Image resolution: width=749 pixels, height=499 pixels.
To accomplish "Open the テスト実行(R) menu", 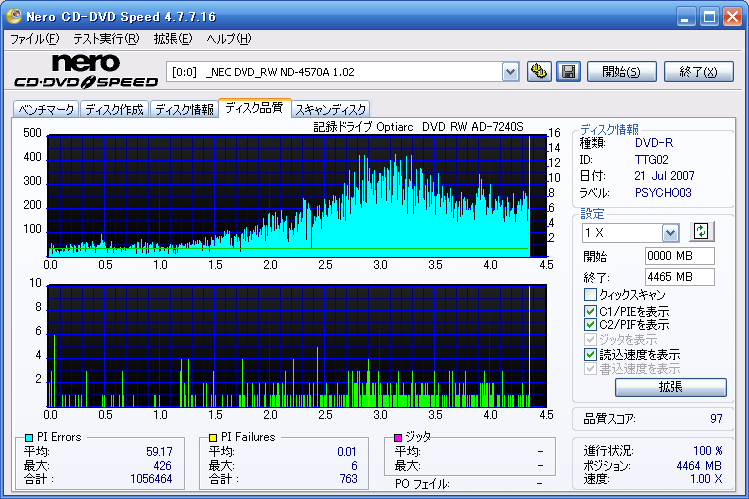I will pyautogui.click(x=106, y=39).
